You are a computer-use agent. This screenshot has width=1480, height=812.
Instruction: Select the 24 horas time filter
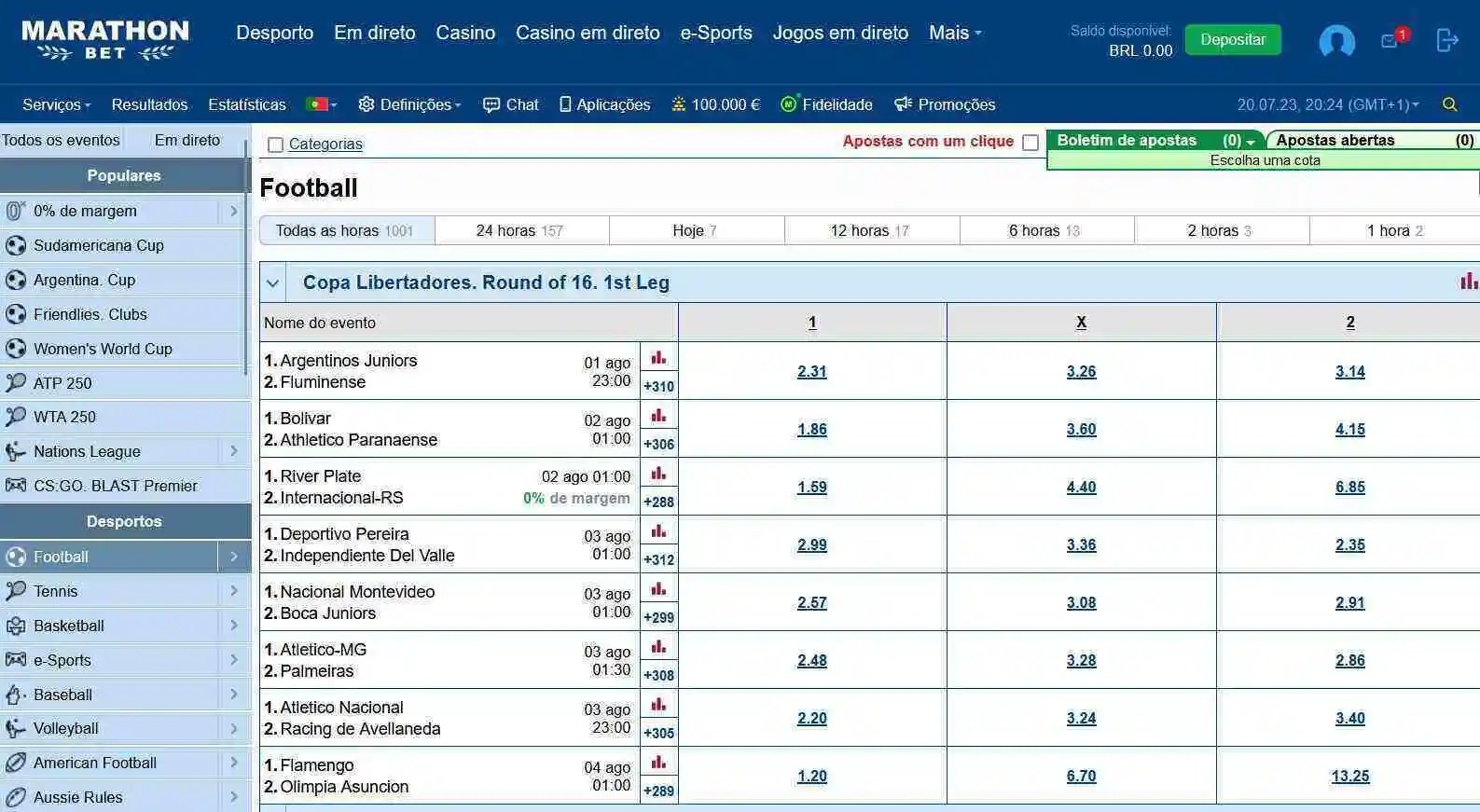click(x=521, y=230)
